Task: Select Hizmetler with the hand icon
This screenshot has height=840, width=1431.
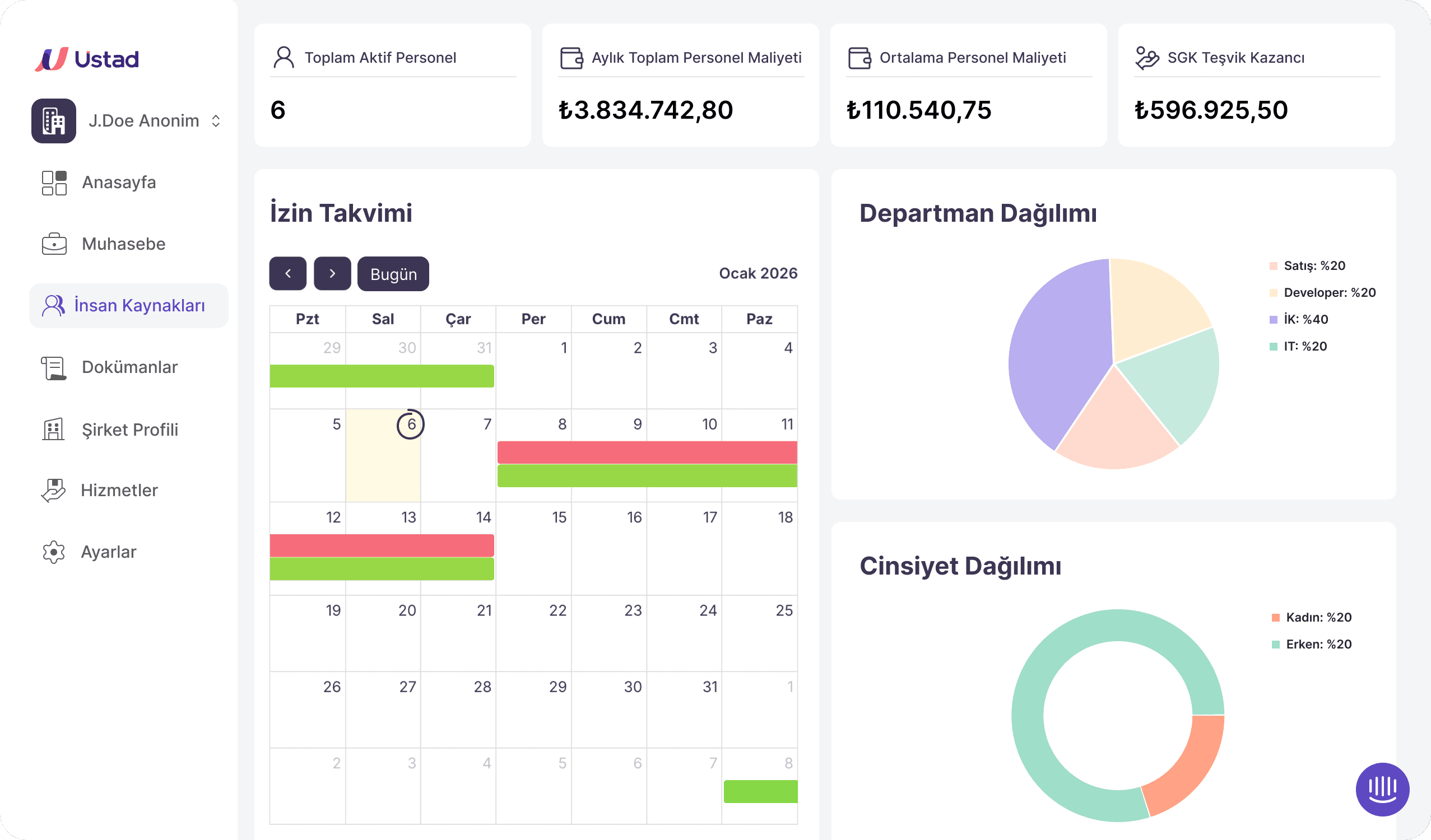Action: coord(53,491)
